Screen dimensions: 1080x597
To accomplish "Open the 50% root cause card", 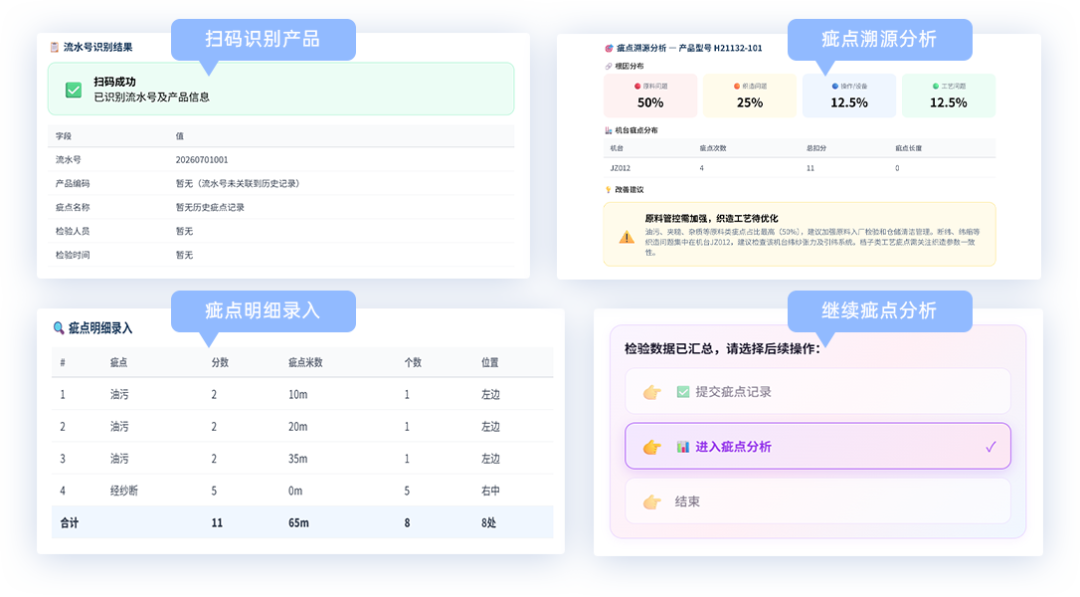I will coord(650,96).
